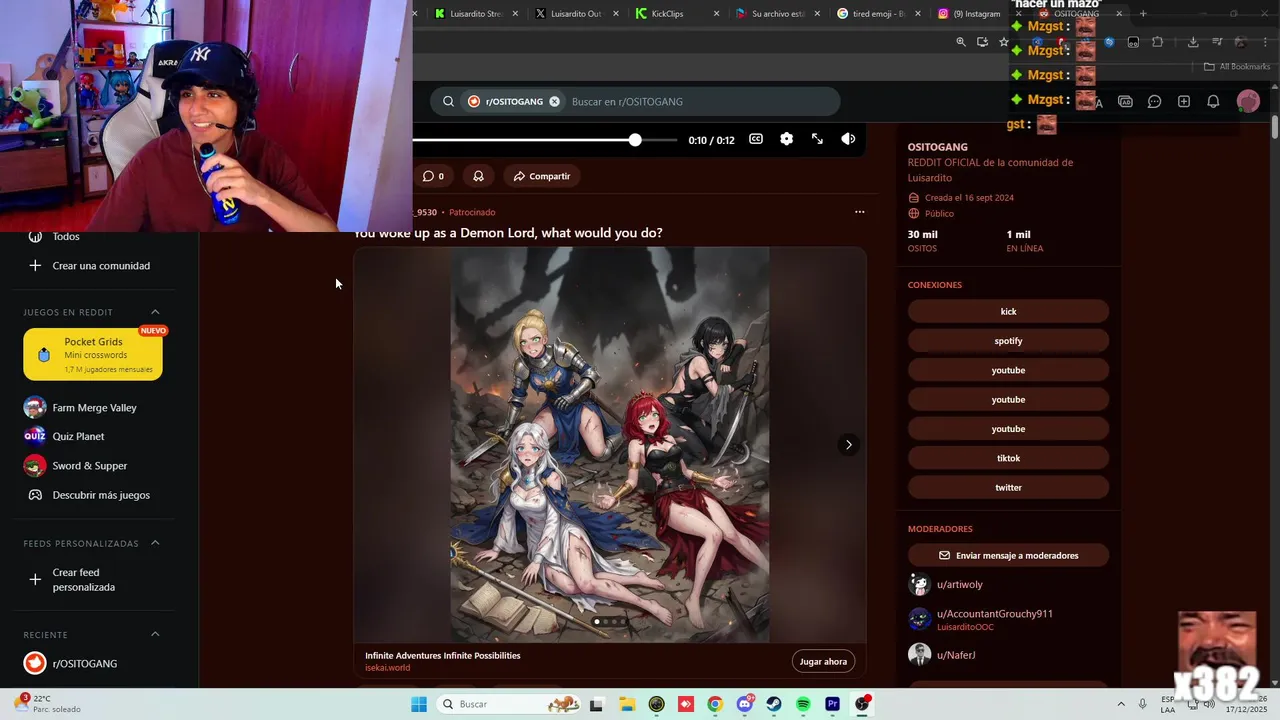Open the Pocket Grids game card
1280x720 pixels.
pos(93,355)
